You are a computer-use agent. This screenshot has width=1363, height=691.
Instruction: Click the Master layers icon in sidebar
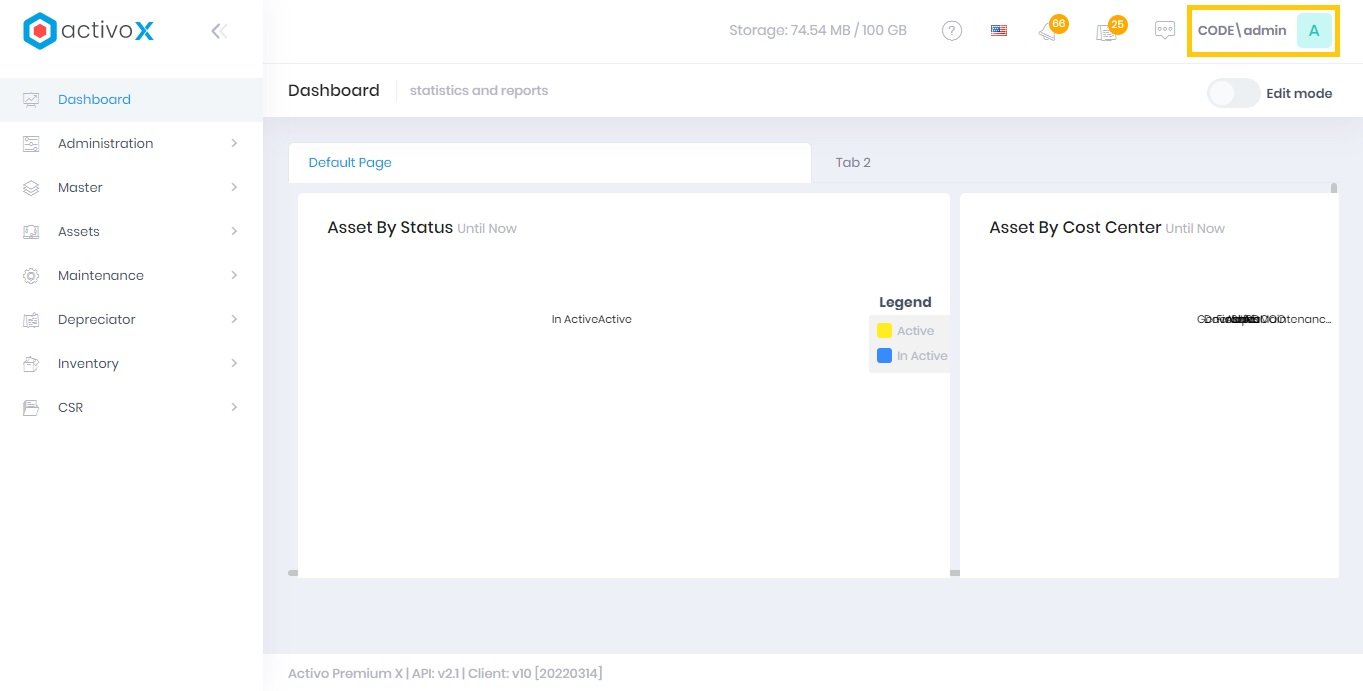click(30, 187)
